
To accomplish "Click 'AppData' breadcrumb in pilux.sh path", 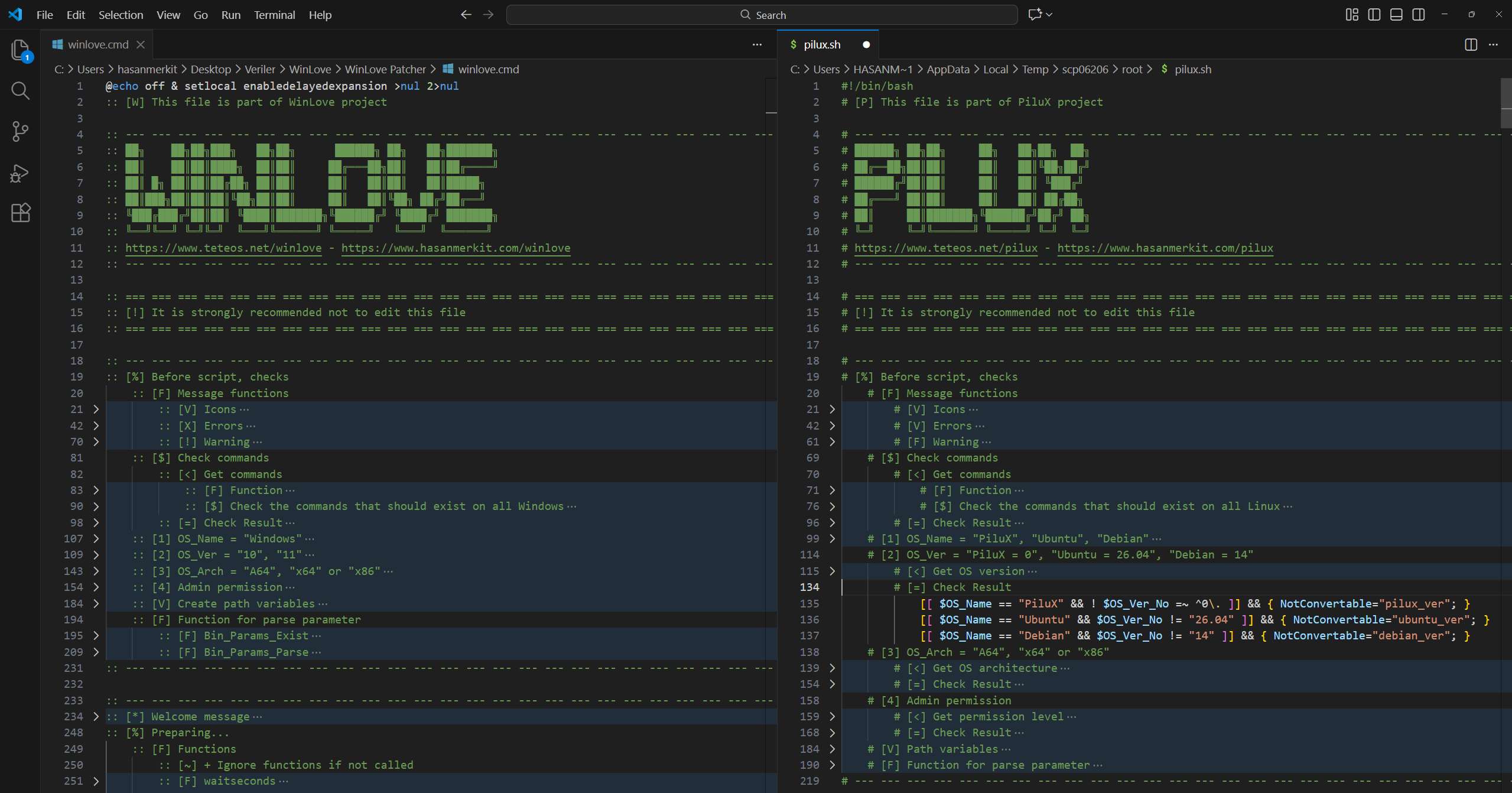I will coord(948,69).
